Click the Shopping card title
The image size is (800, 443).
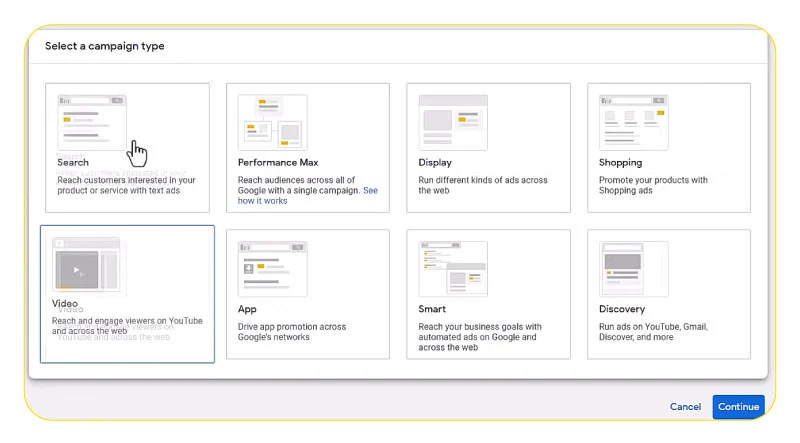pyautogui.click(x=620, y=162)
